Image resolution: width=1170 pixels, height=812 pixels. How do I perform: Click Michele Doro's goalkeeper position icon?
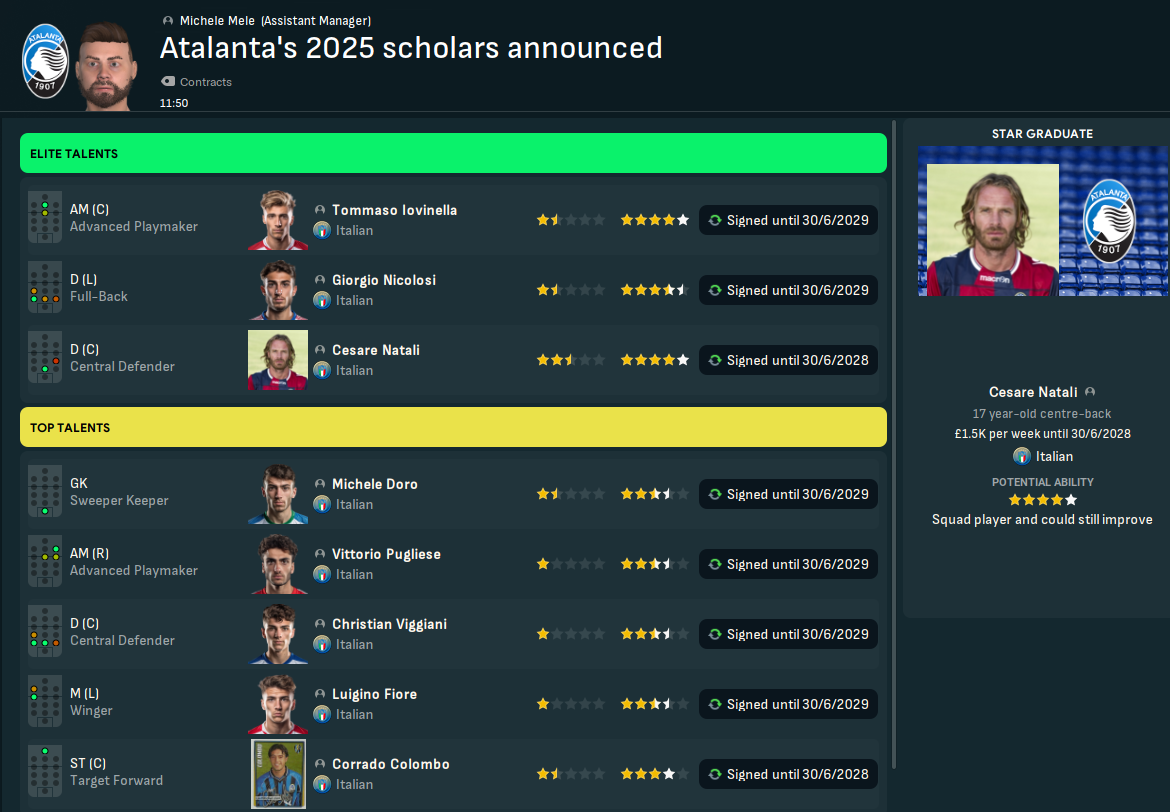(45, 492)
